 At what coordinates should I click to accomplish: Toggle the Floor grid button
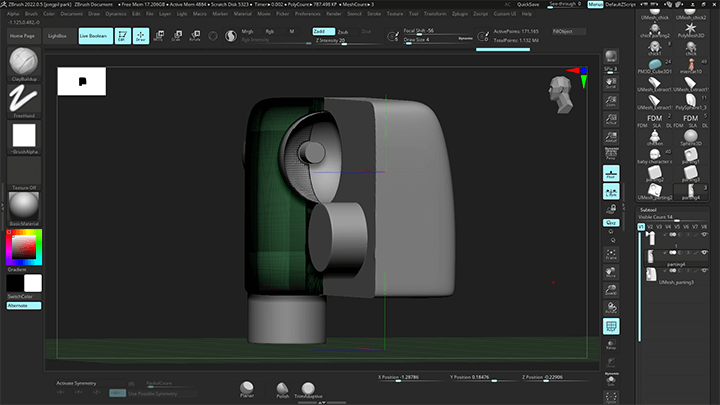point(611,173)
